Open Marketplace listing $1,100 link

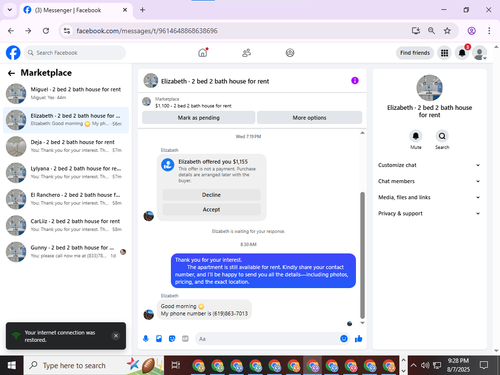click(193, 106)
